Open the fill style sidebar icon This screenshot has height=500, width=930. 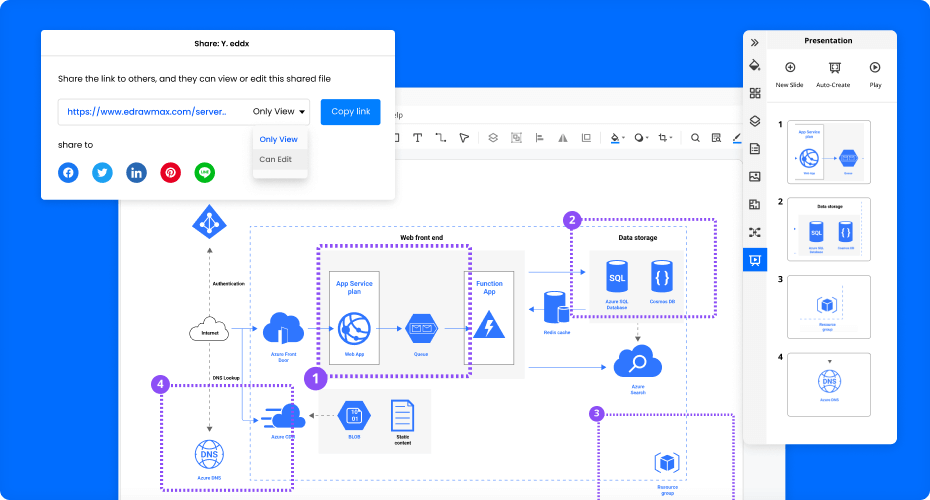(x=755, y=66)
